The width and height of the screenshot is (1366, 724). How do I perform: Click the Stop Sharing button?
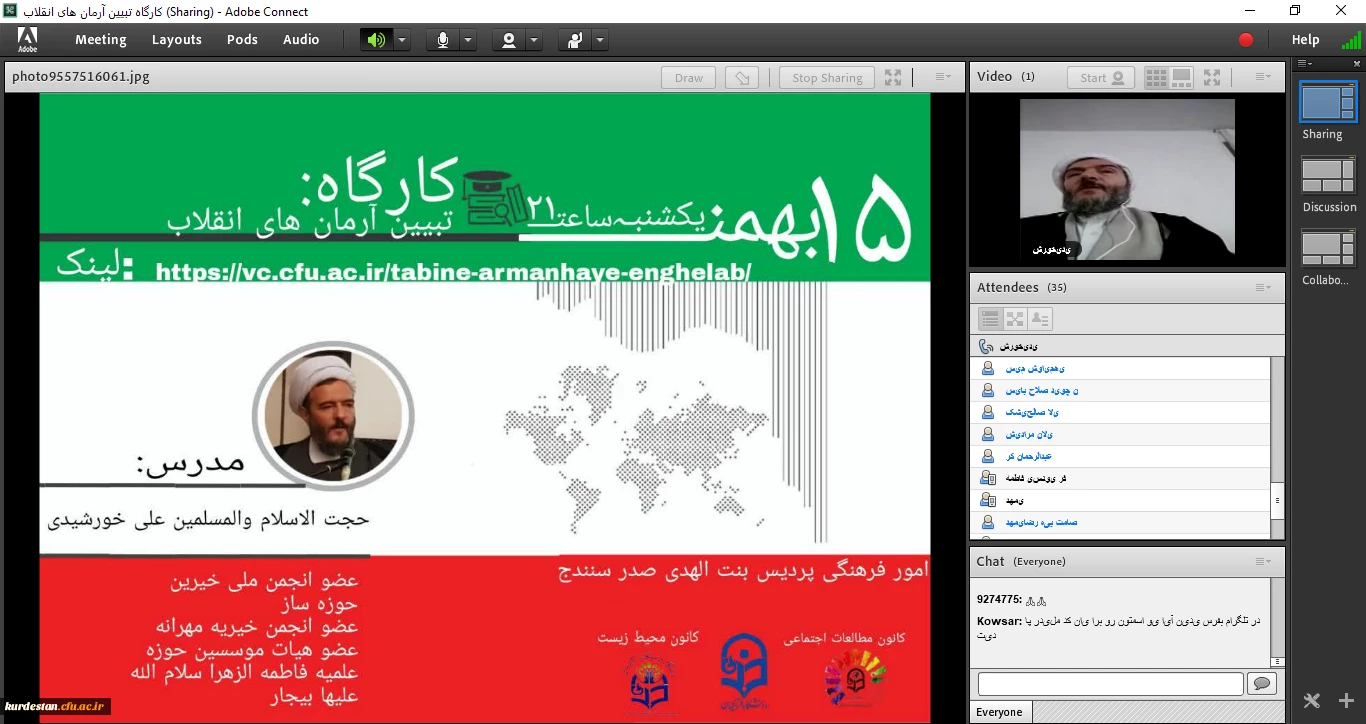(x=826, y=78)
